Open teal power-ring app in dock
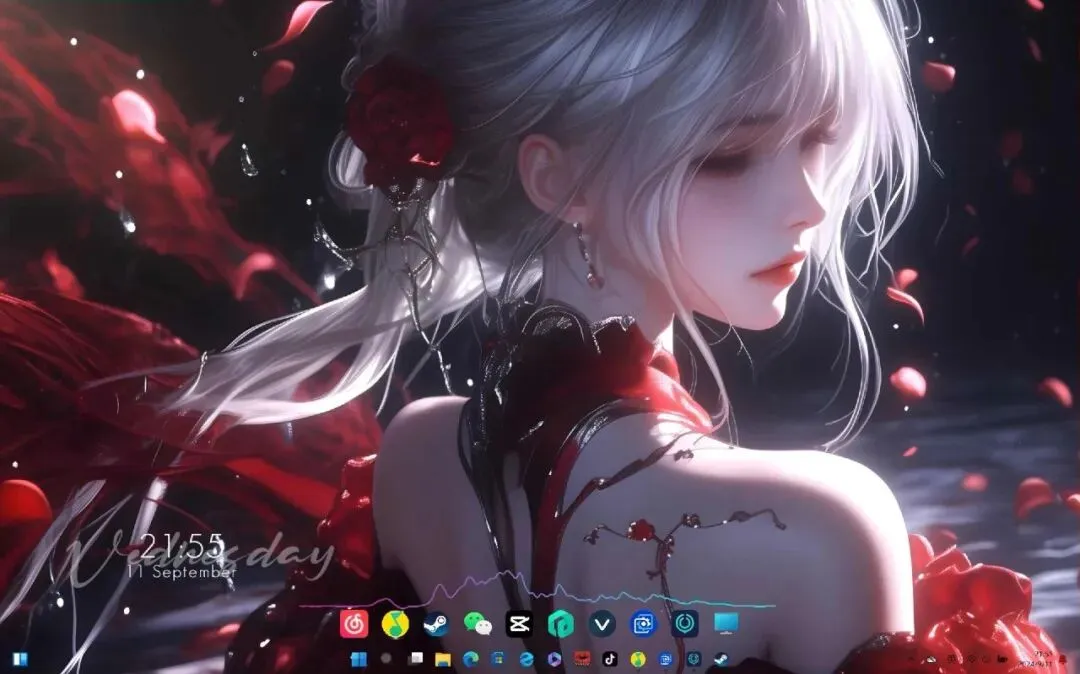The height and width of the screenshot is (674, 1080). [685, 624]
